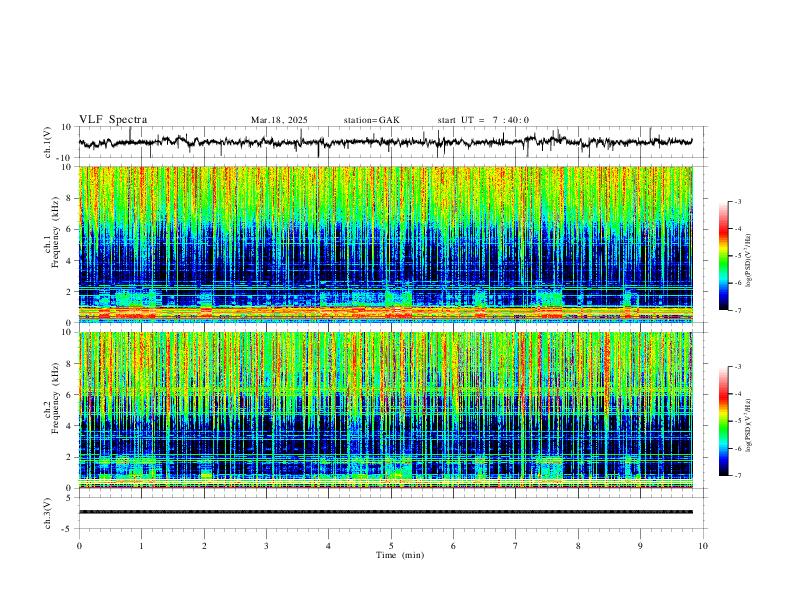Click the "ch.1(V)" waveform axis label

point(48,142)
